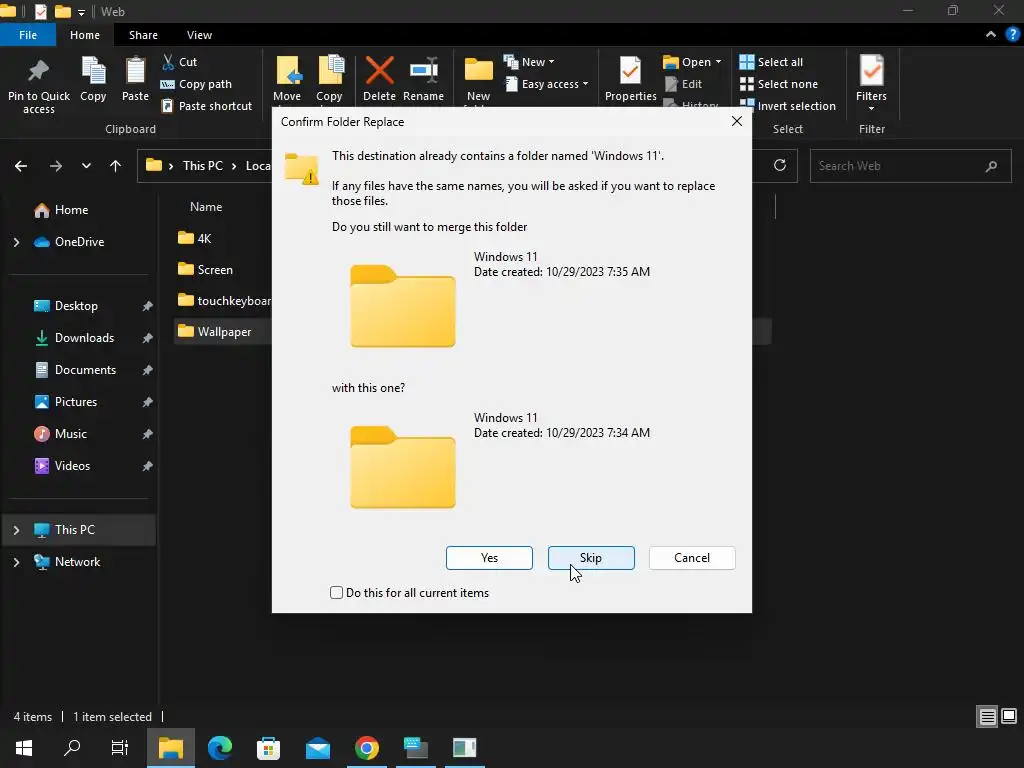
Task: Click Invert selection in ribbon
Action: (788, 106)
